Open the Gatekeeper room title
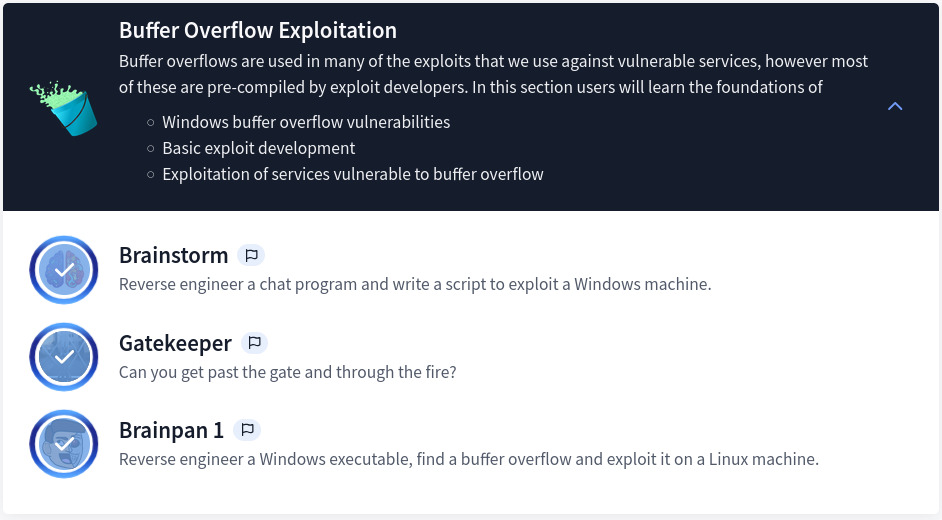The width and height of the screenshot is (942, 520). click(x=175, y=343)
